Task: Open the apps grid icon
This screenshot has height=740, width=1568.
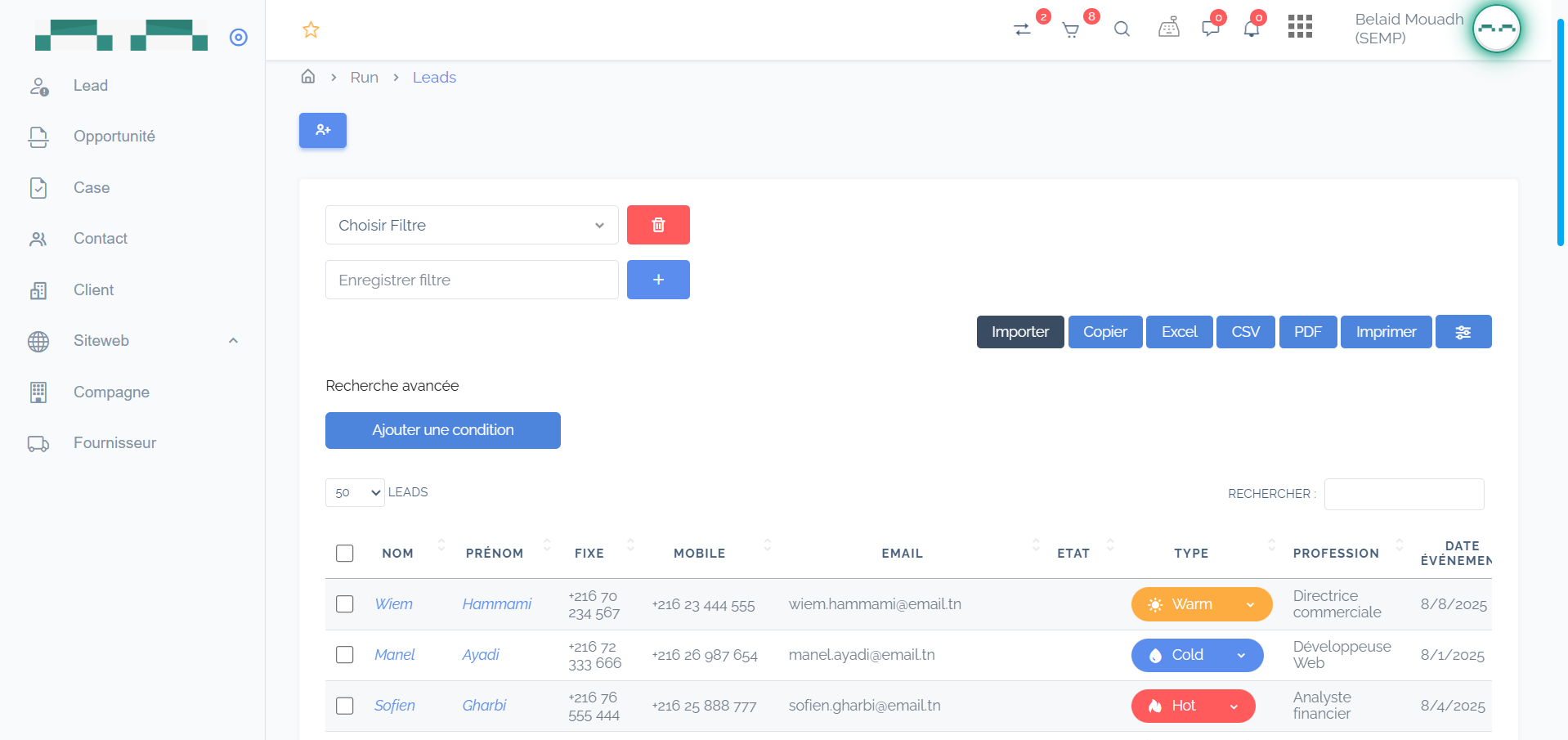Action: click(x=1300, y=27)
